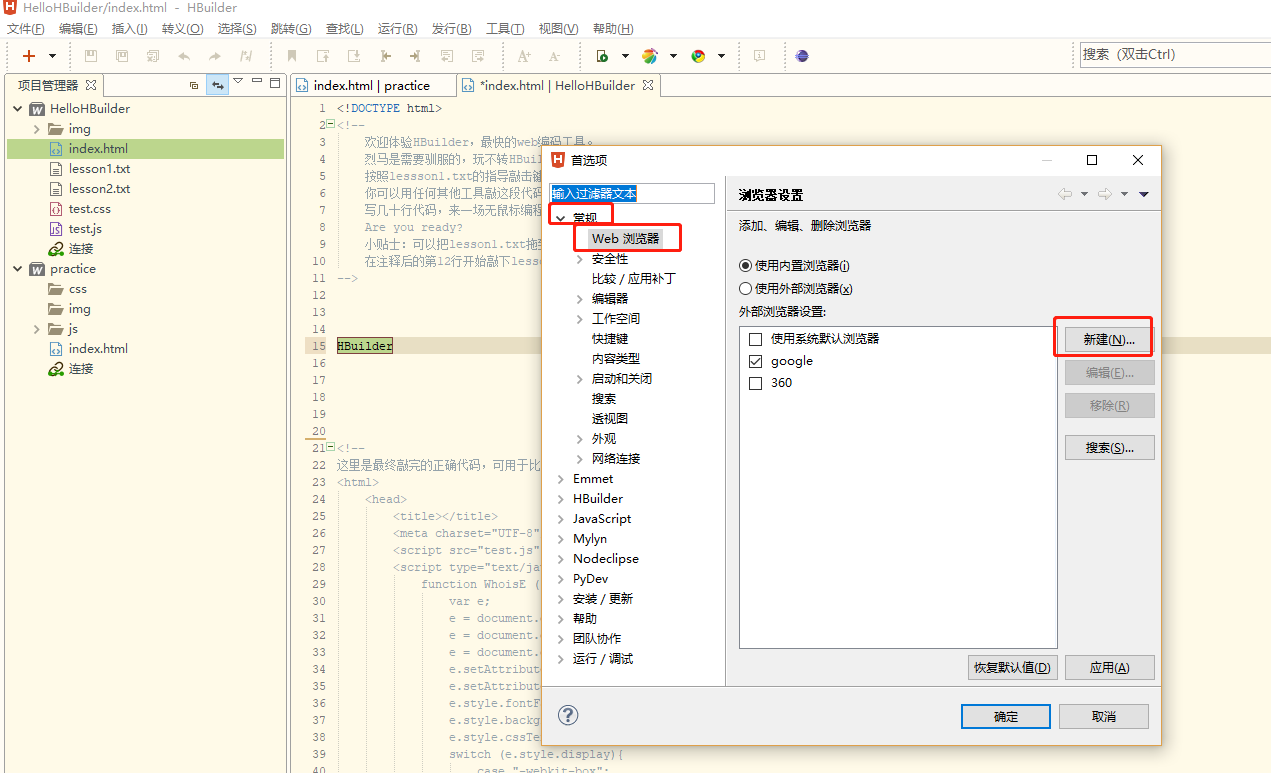1271x773 pixels.
Task: Click the Chrome browser toolbar icon
Action: pos(698,56)
